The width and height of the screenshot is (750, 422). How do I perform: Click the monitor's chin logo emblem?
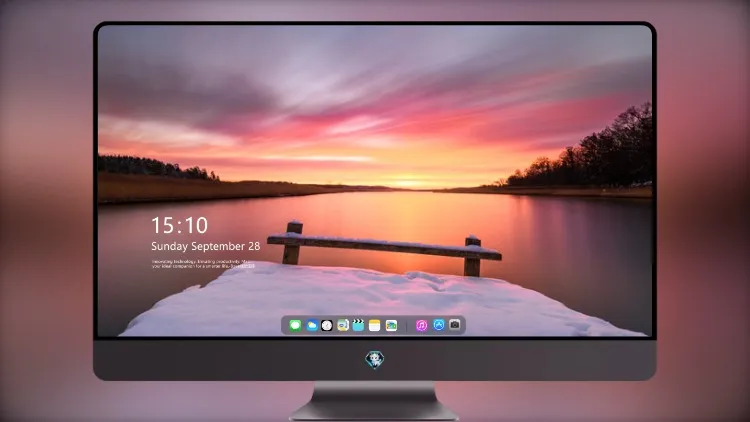point(375,359)
